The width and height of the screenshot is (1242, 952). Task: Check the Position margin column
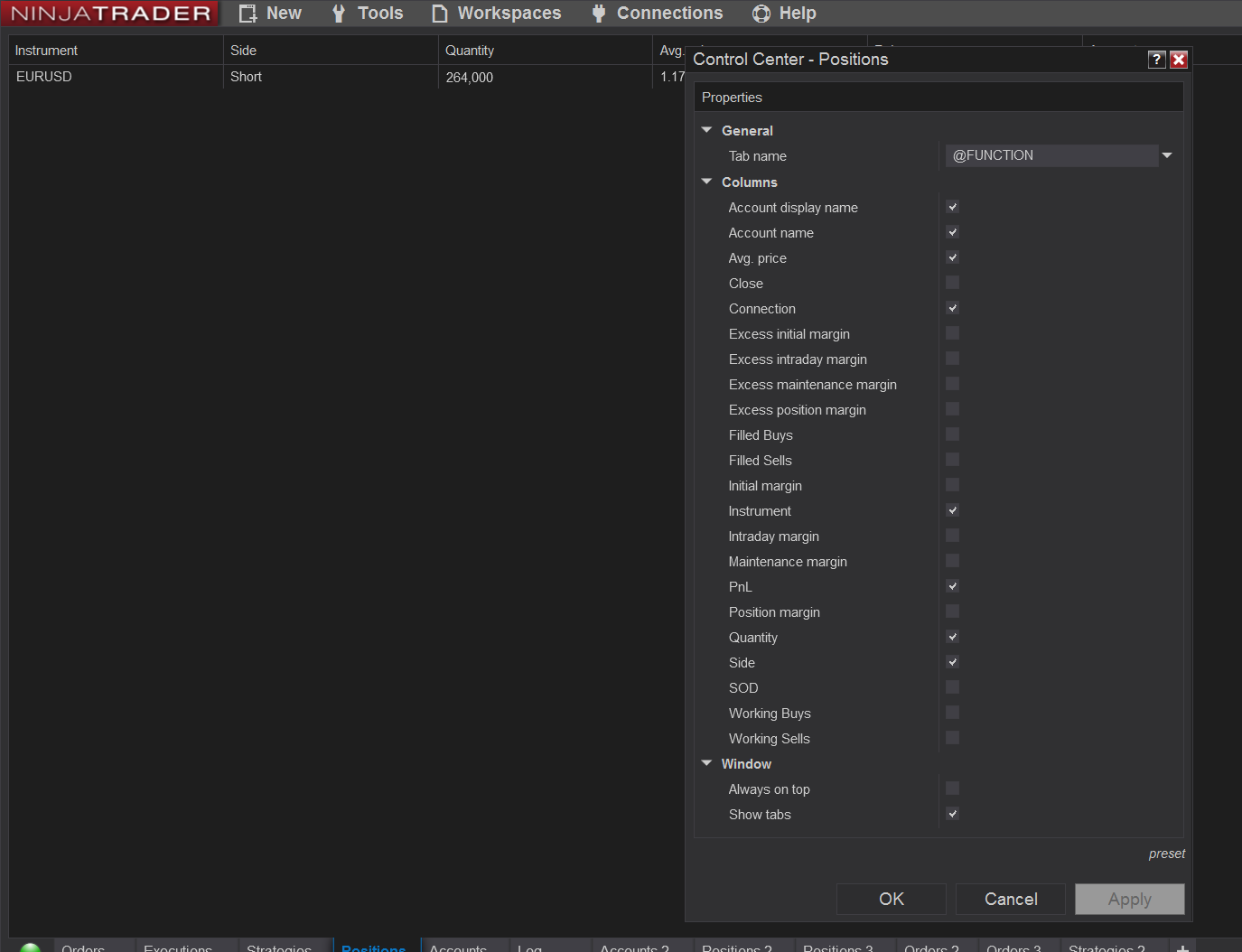[952, 611]
